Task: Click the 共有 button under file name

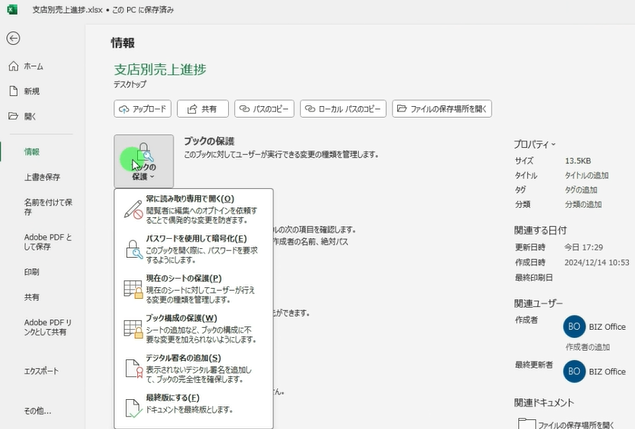Action: (x=202, y=109)
